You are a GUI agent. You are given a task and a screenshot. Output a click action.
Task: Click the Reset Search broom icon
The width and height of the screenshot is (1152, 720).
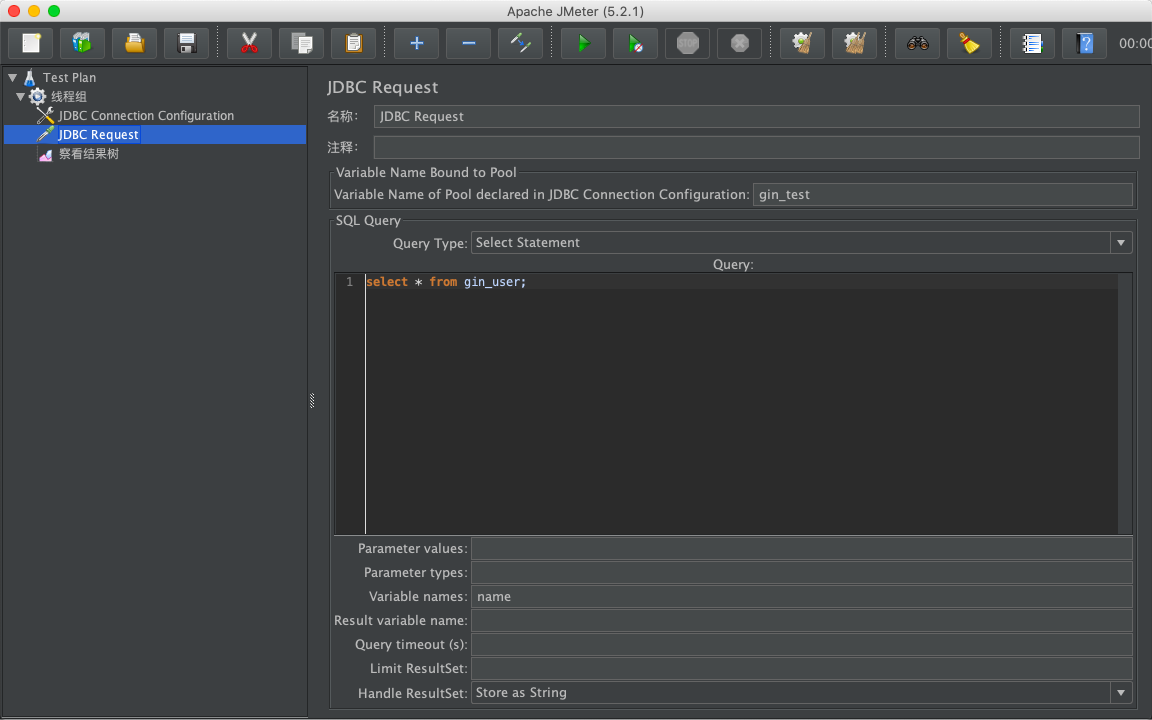click(969, 43)
